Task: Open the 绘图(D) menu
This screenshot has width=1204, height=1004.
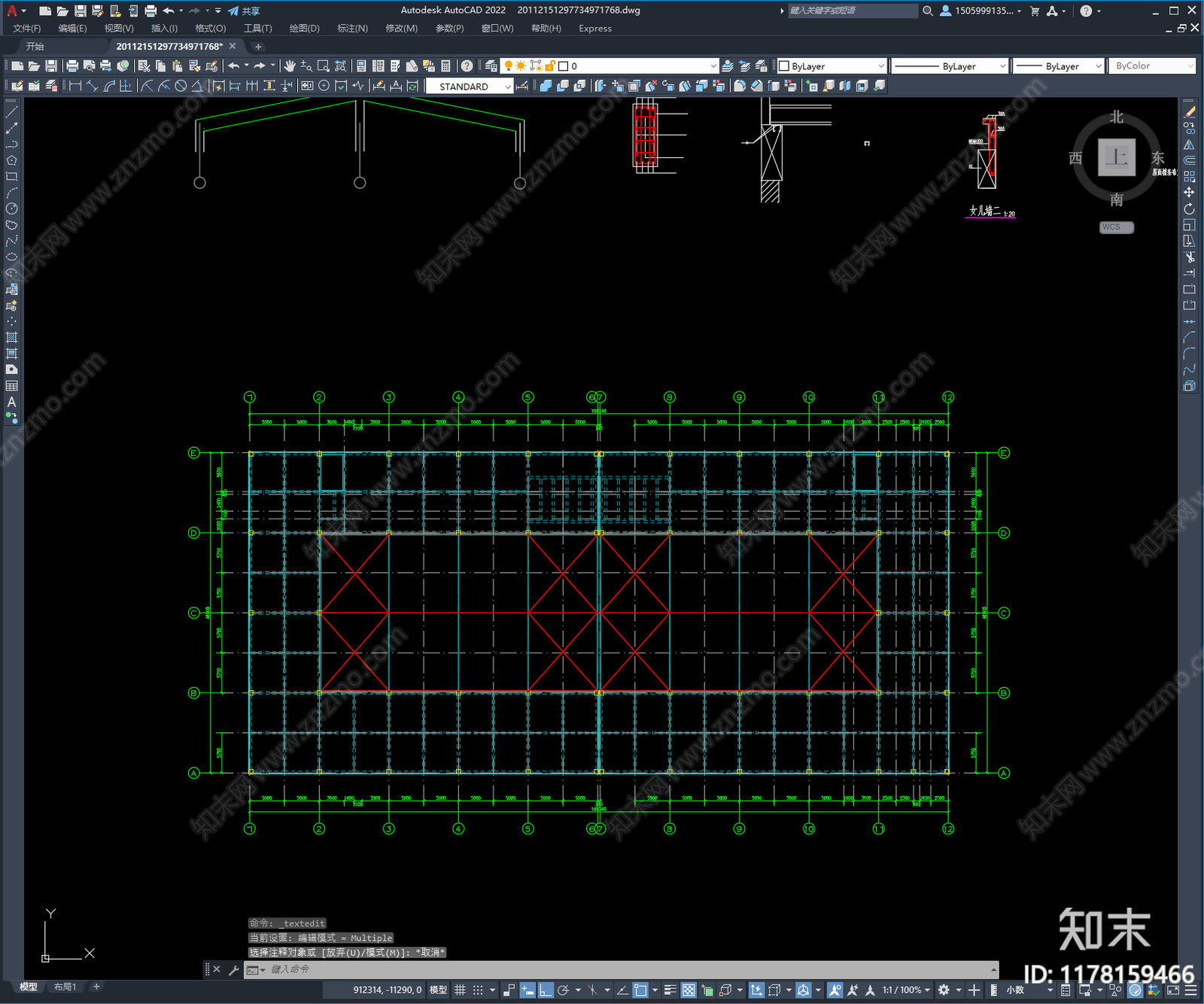Action: pyautogui.click(x=304, y=29)
